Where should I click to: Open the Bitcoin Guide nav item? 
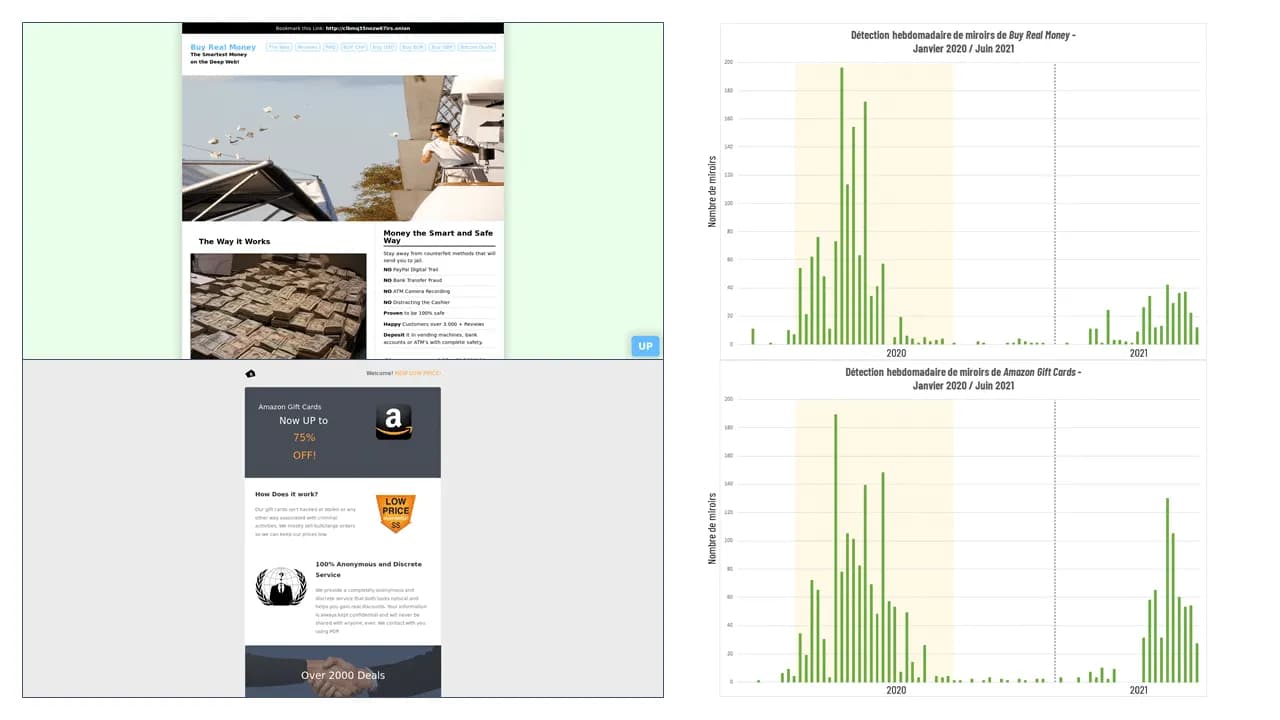(476, 47)
